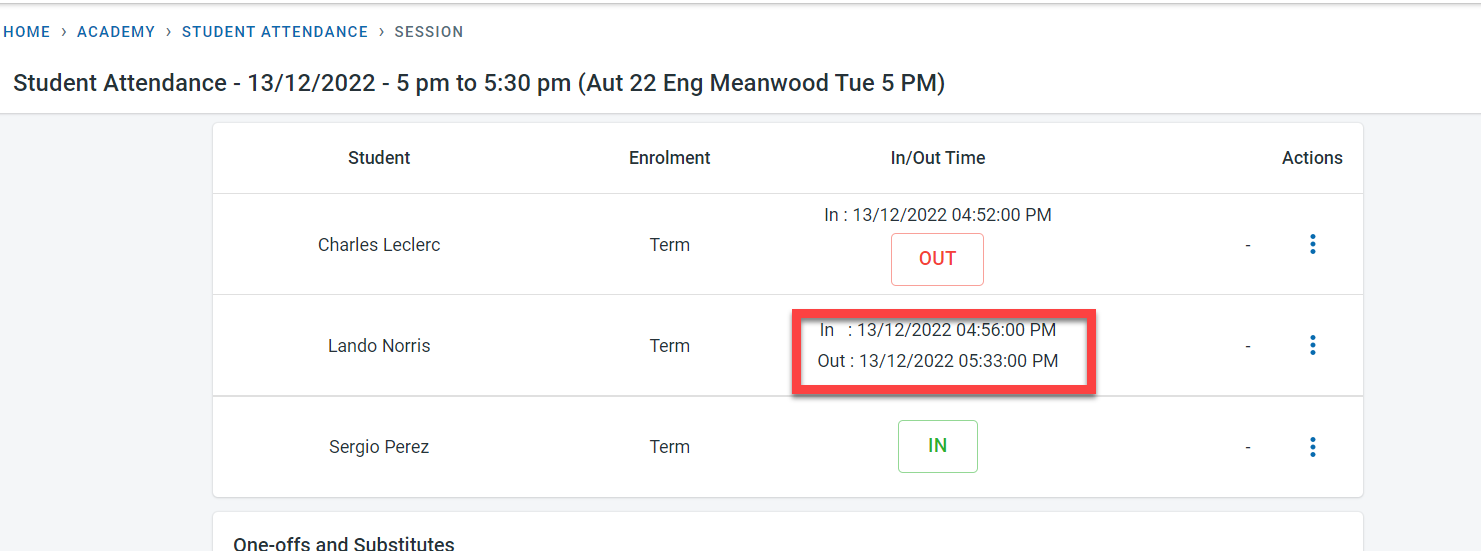
Task: Click the Student column header
Action: click(x=379, y=158)
